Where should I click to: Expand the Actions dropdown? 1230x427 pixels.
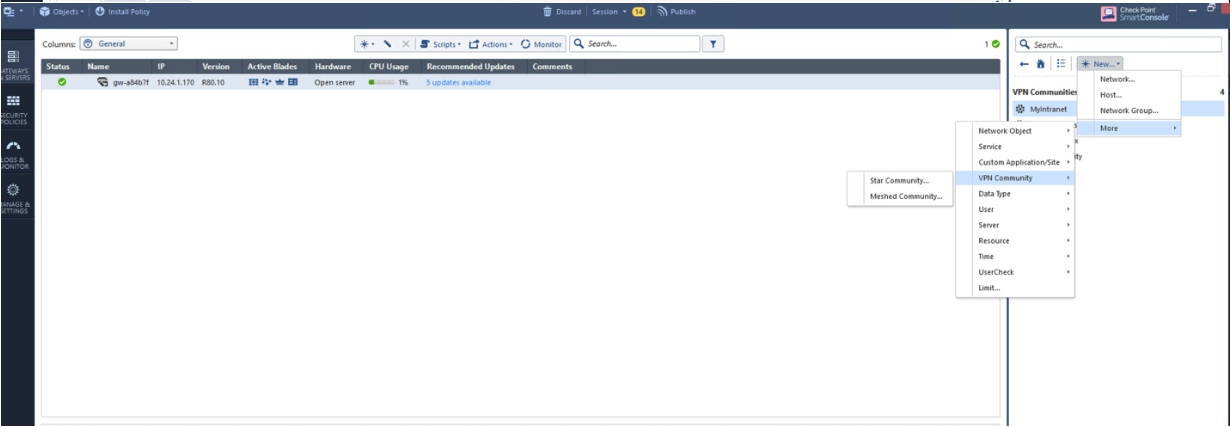click(490, 44)
